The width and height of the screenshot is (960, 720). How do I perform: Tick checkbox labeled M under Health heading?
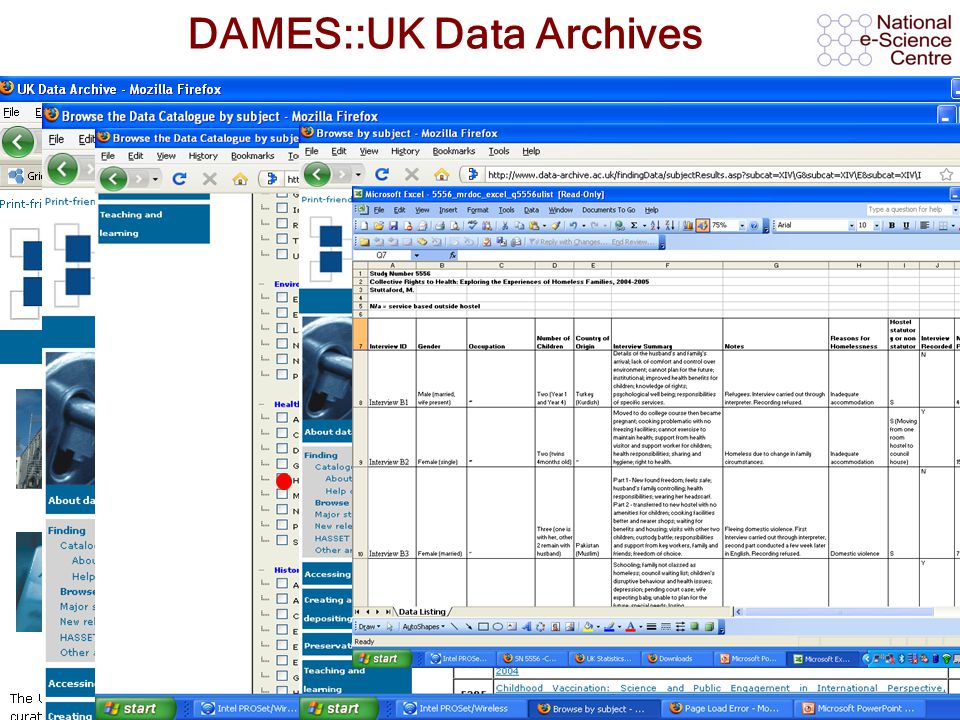click(x=282, y=494)
